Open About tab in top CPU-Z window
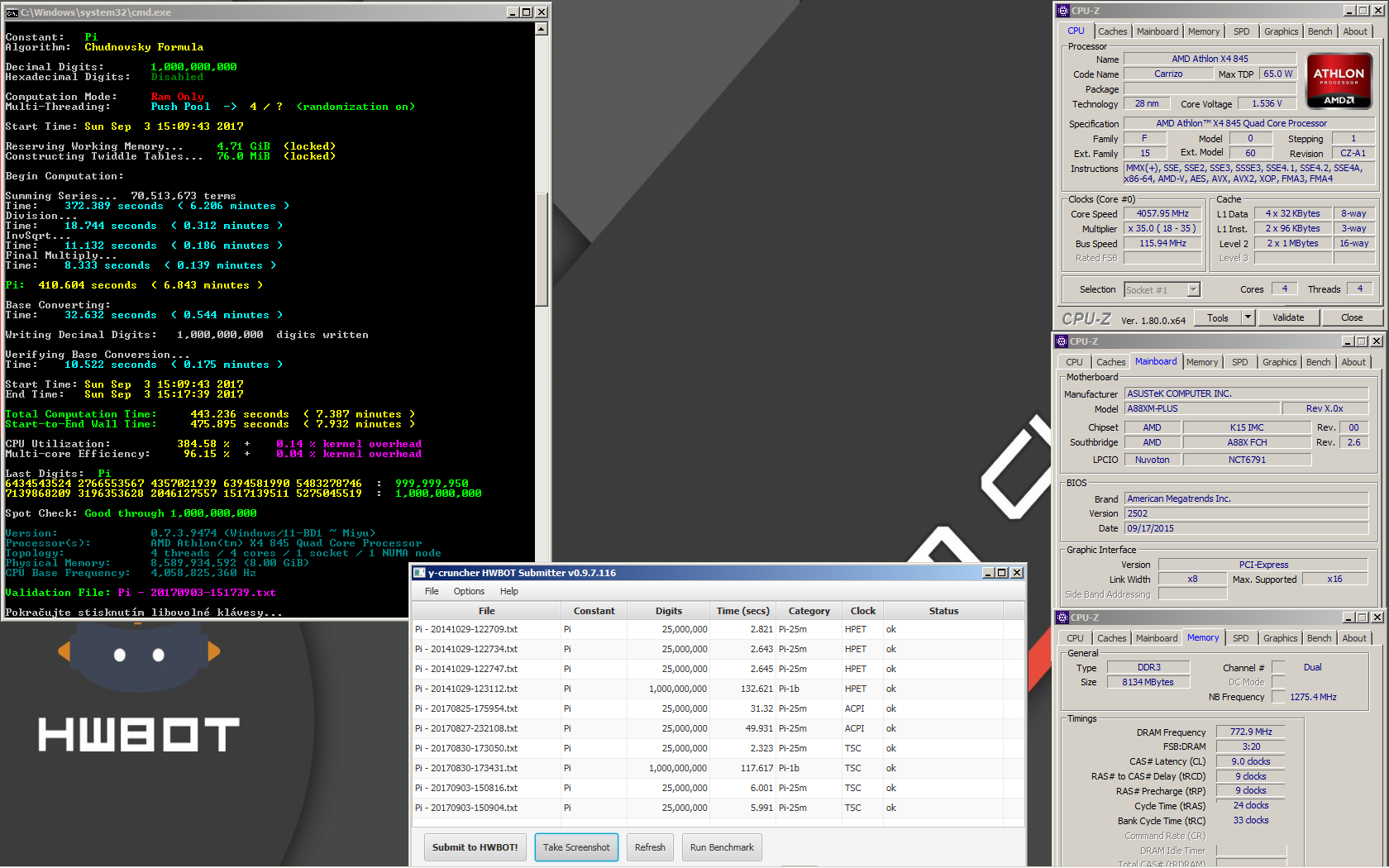Viewport: 1389px width, 868px height. tap(1355, 31)
